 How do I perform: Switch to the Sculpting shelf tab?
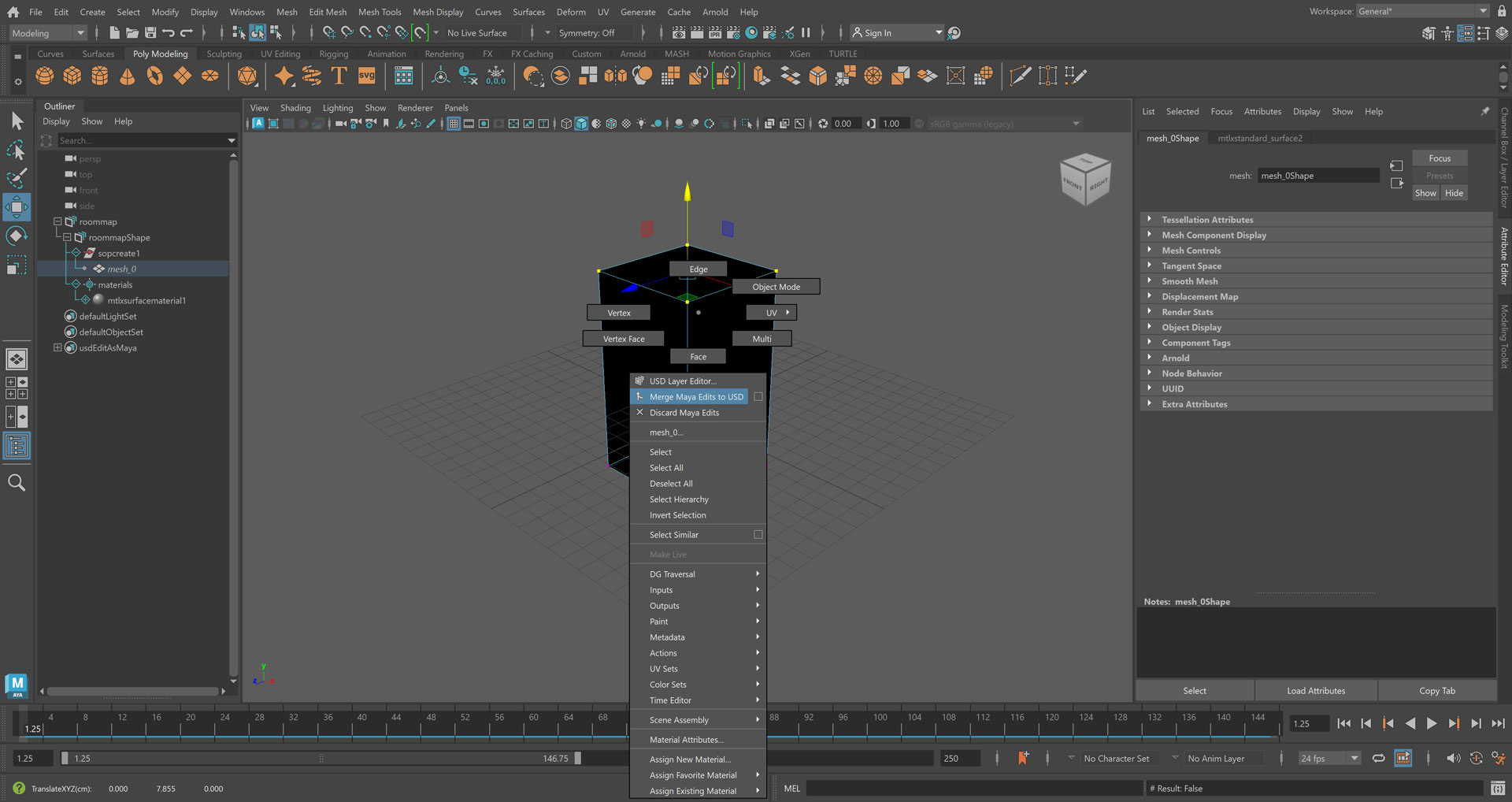tap(224, 54)
